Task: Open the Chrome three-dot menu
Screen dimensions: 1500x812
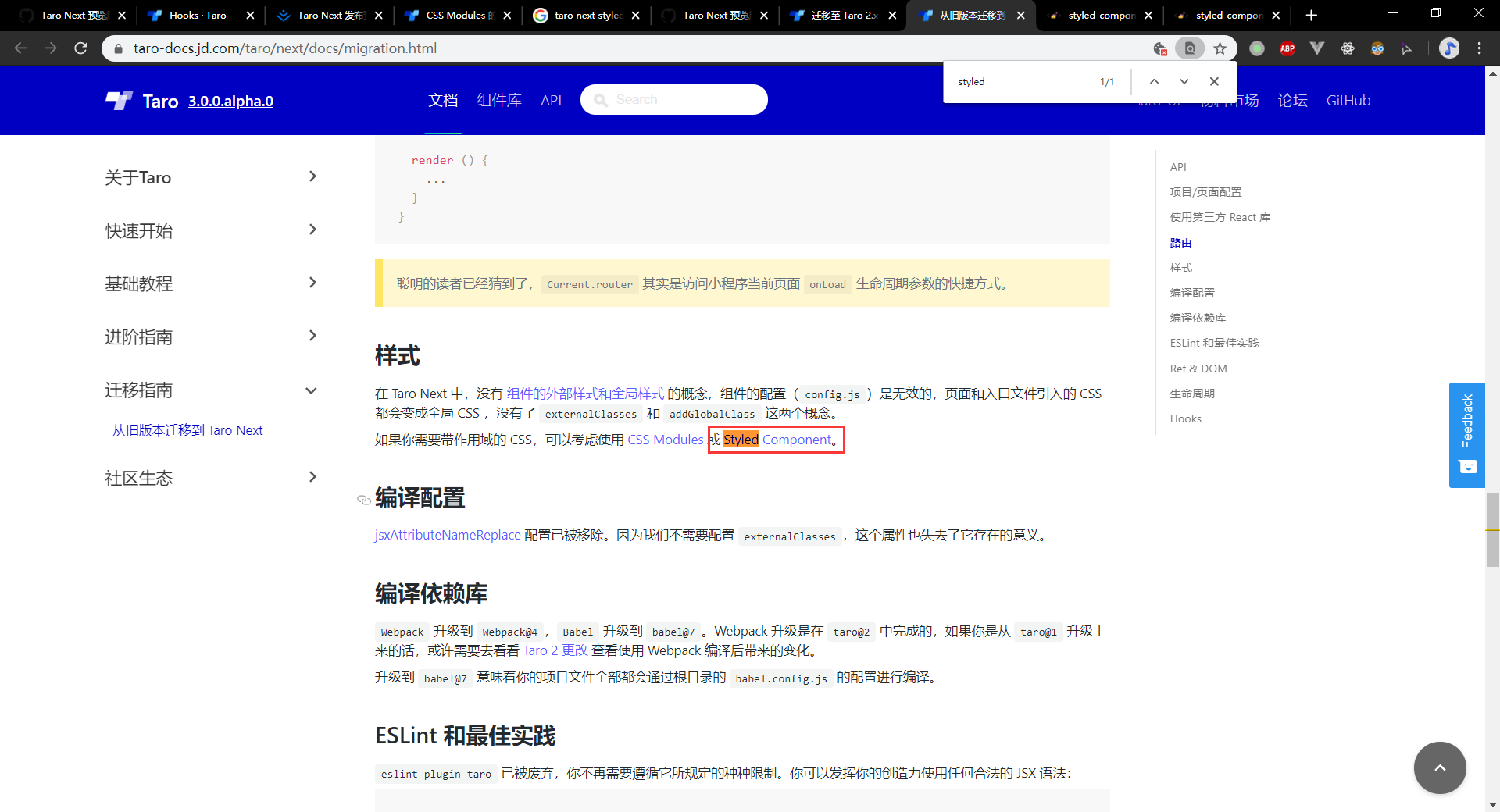Action: pos(1479,48)
